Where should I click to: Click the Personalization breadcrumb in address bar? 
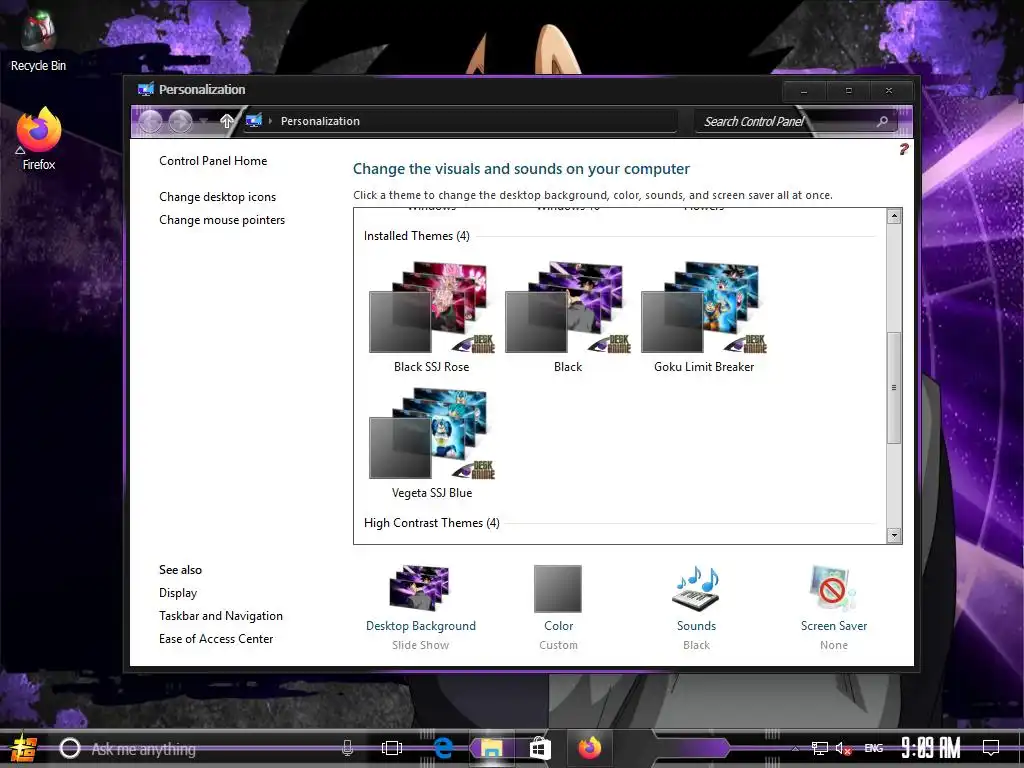point(320,121)
